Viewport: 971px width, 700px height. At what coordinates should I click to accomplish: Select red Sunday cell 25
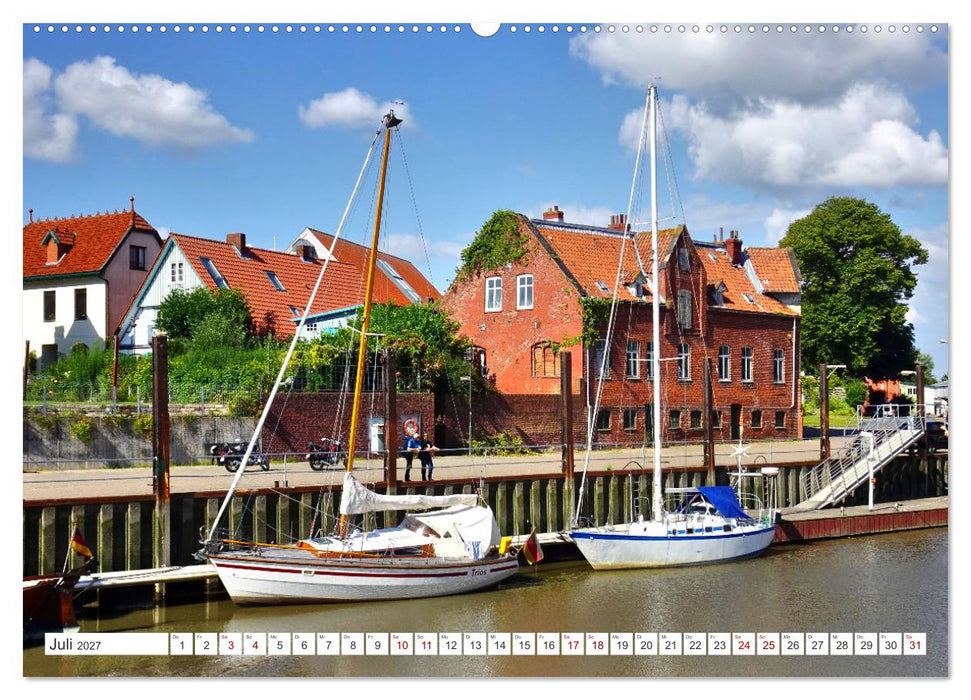click(x=769, y=644)
